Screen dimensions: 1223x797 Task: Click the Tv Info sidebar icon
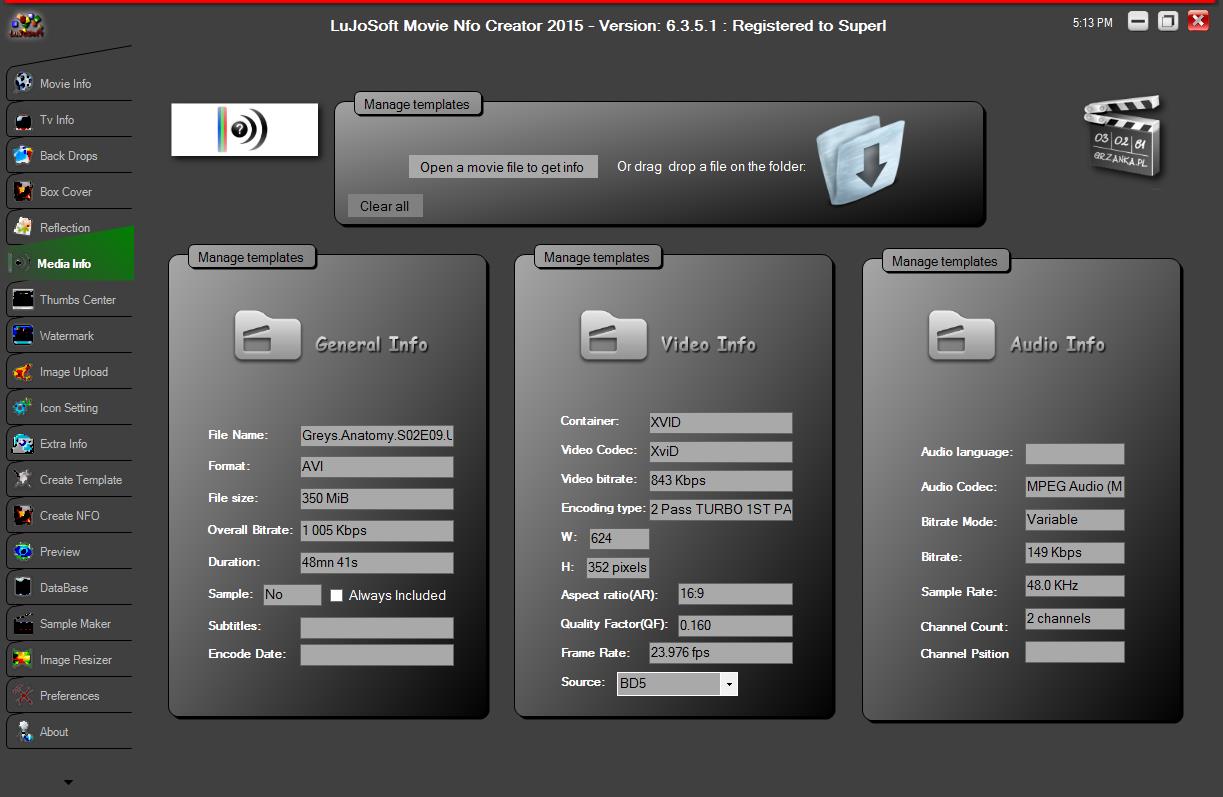[23, 119]
